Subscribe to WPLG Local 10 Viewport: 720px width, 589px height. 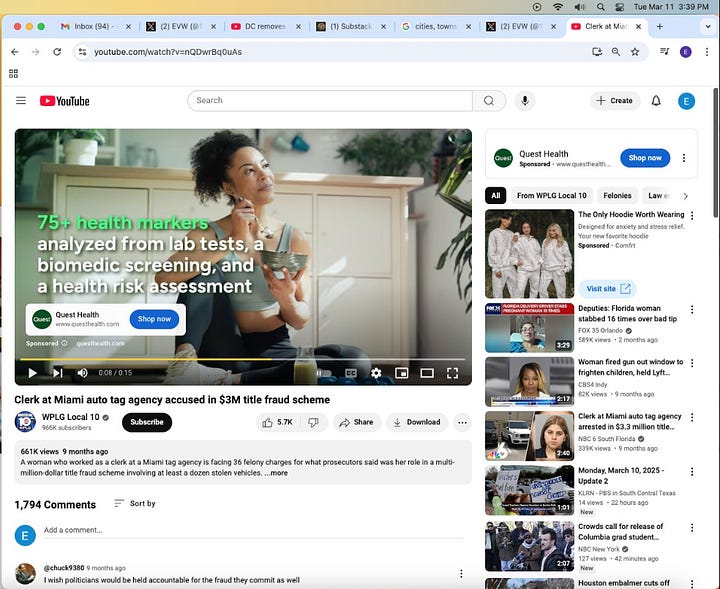tap(147, 422)
